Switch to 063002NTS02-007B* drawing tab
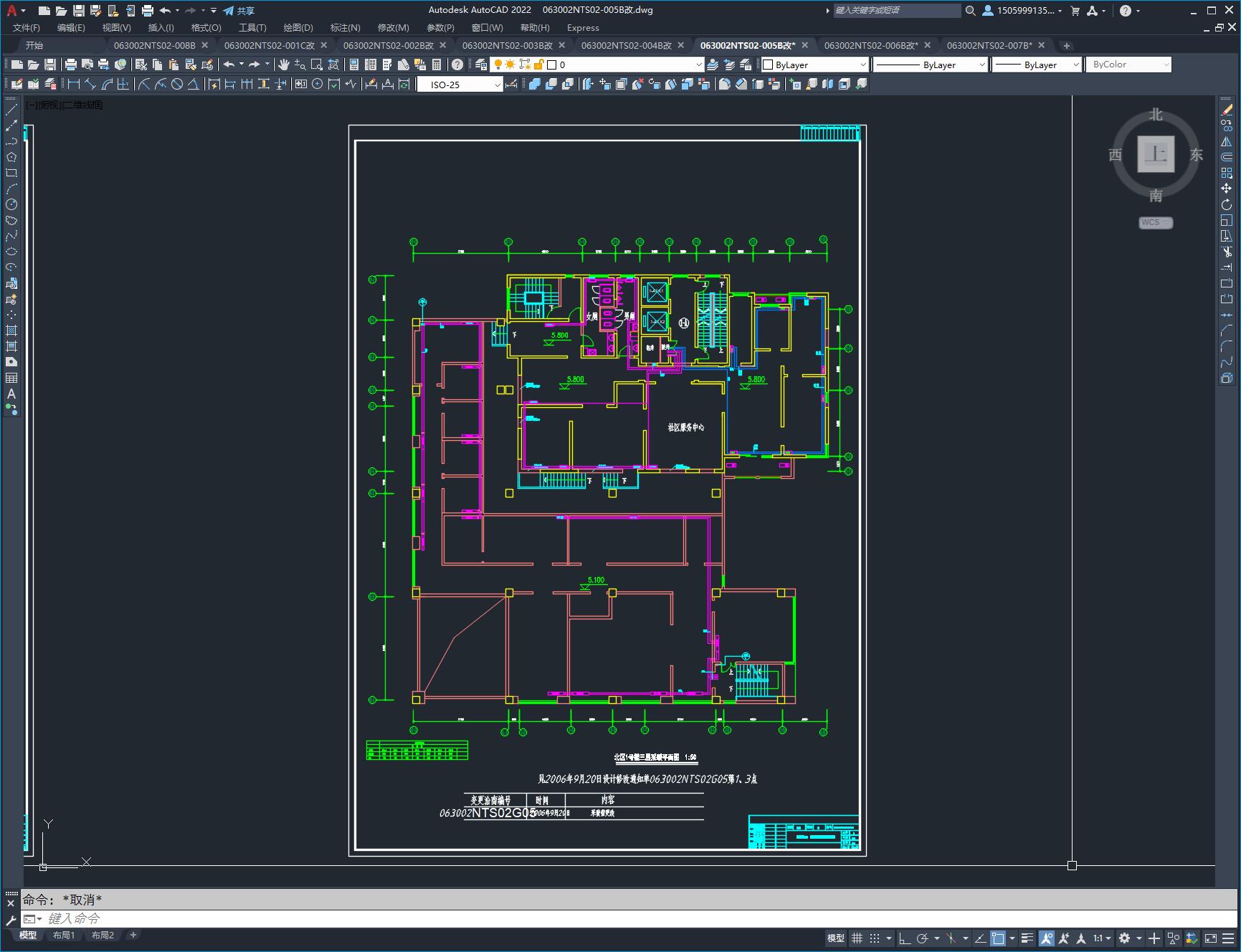 [x=989, y=45]
